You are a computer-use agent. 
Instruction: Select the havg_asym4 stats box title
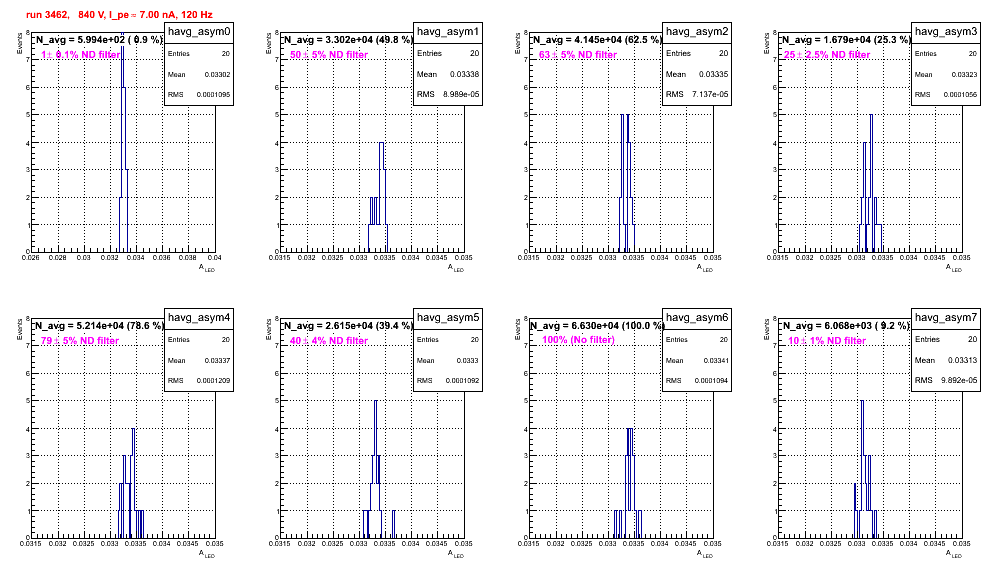tap(199, 318)
